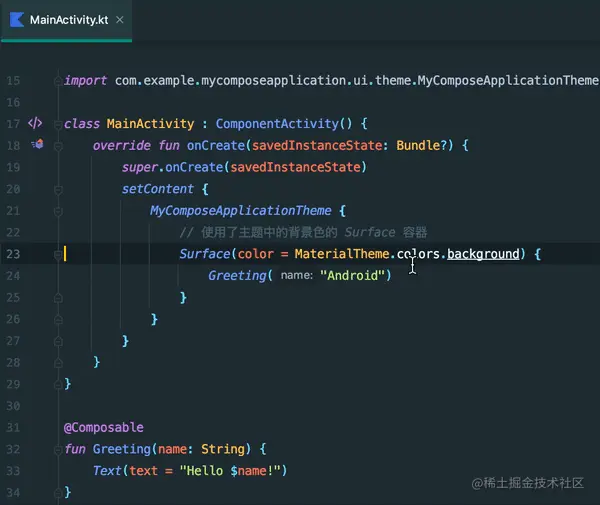Close the MainActivity.kt tab
The image size is (600, 505).
pos(120,20)
